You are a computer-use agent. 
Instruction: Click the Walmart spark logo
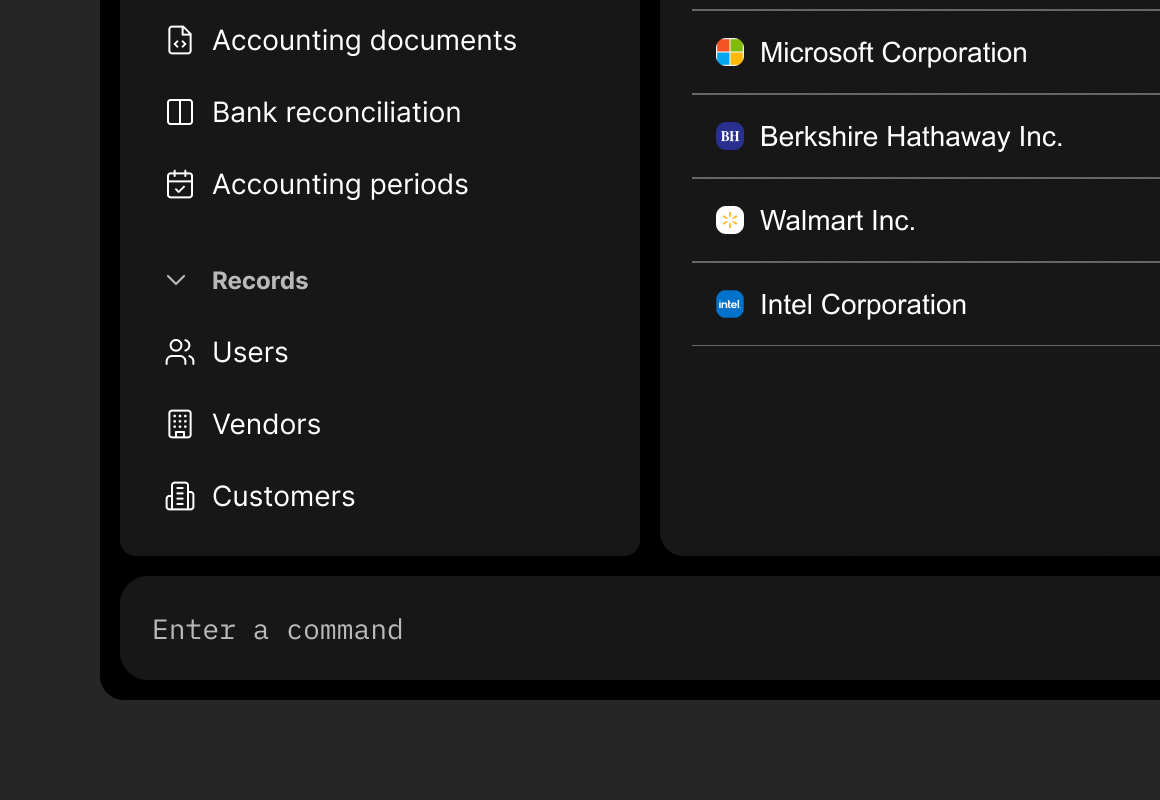(730, 220)
